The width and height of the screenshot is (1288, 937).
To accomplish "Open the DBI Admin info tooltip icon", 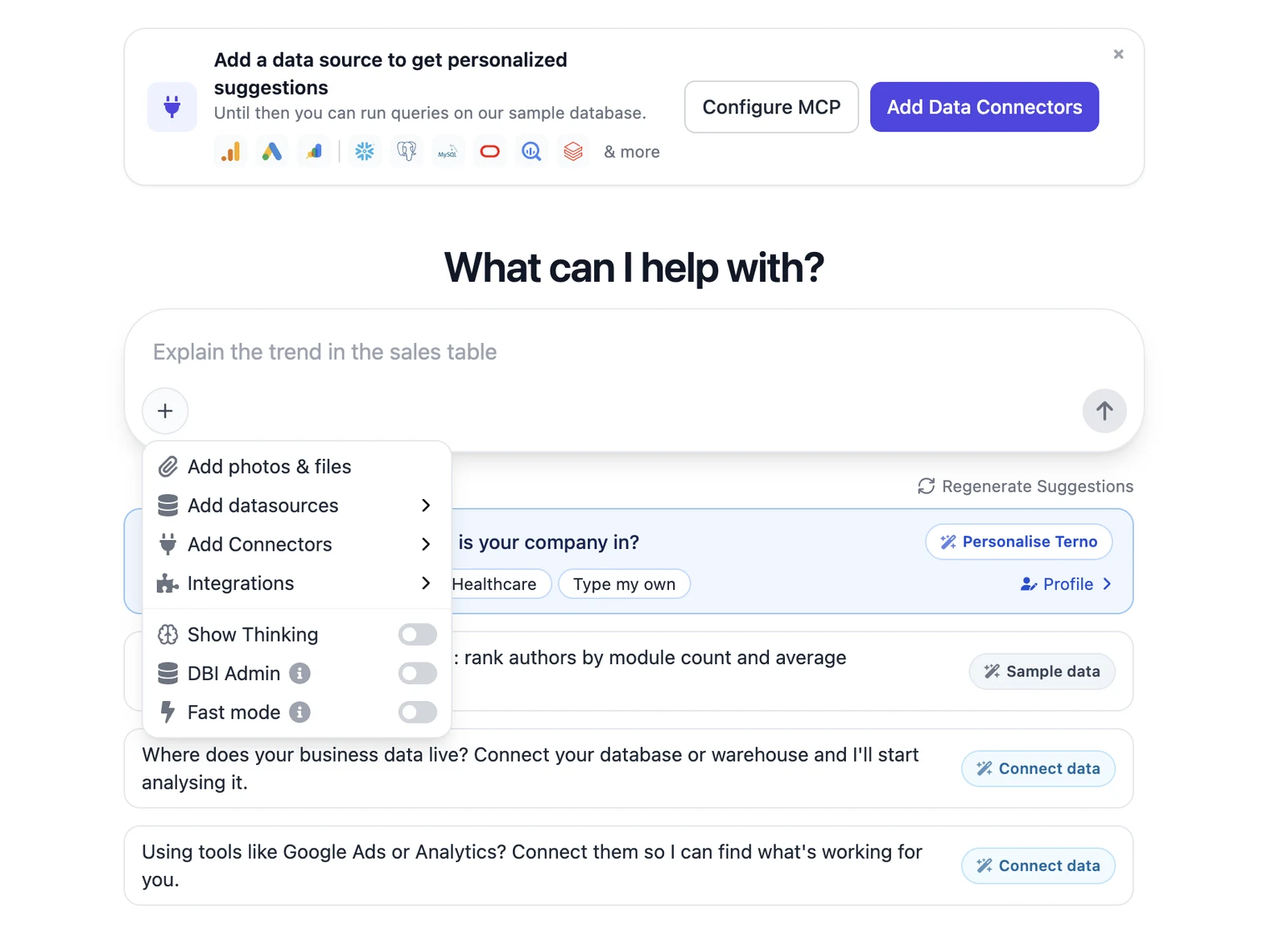I will coord(299,673).
